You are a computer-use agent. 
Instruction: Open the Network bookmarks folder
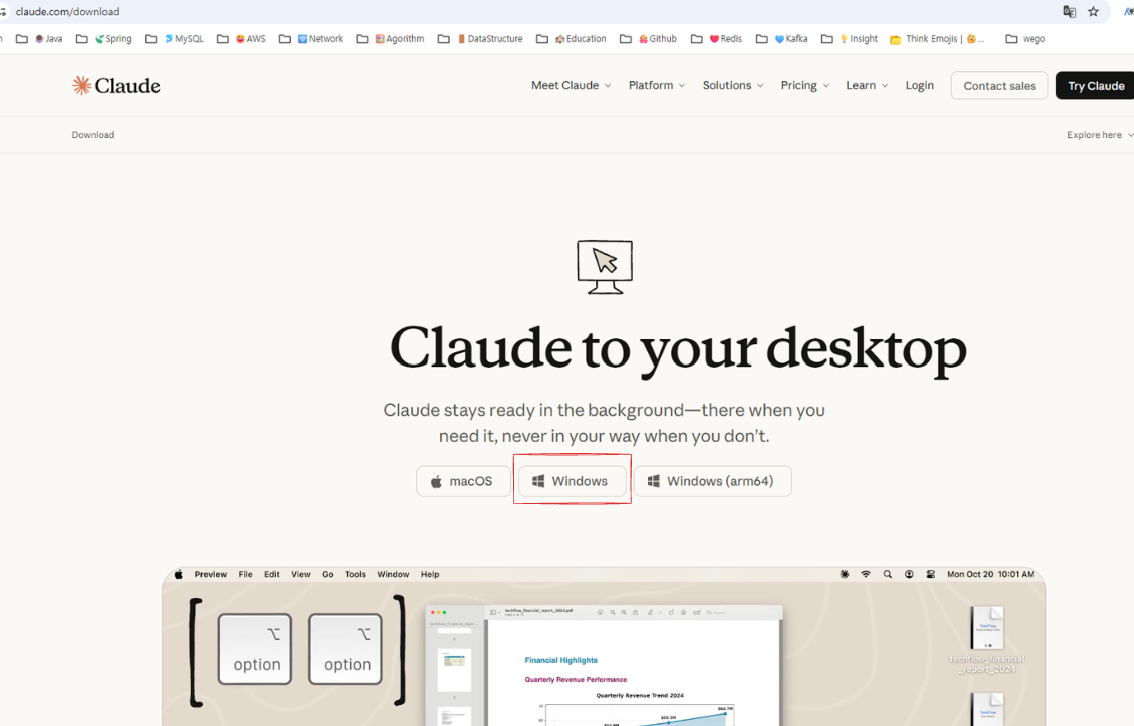pos(311,39)
